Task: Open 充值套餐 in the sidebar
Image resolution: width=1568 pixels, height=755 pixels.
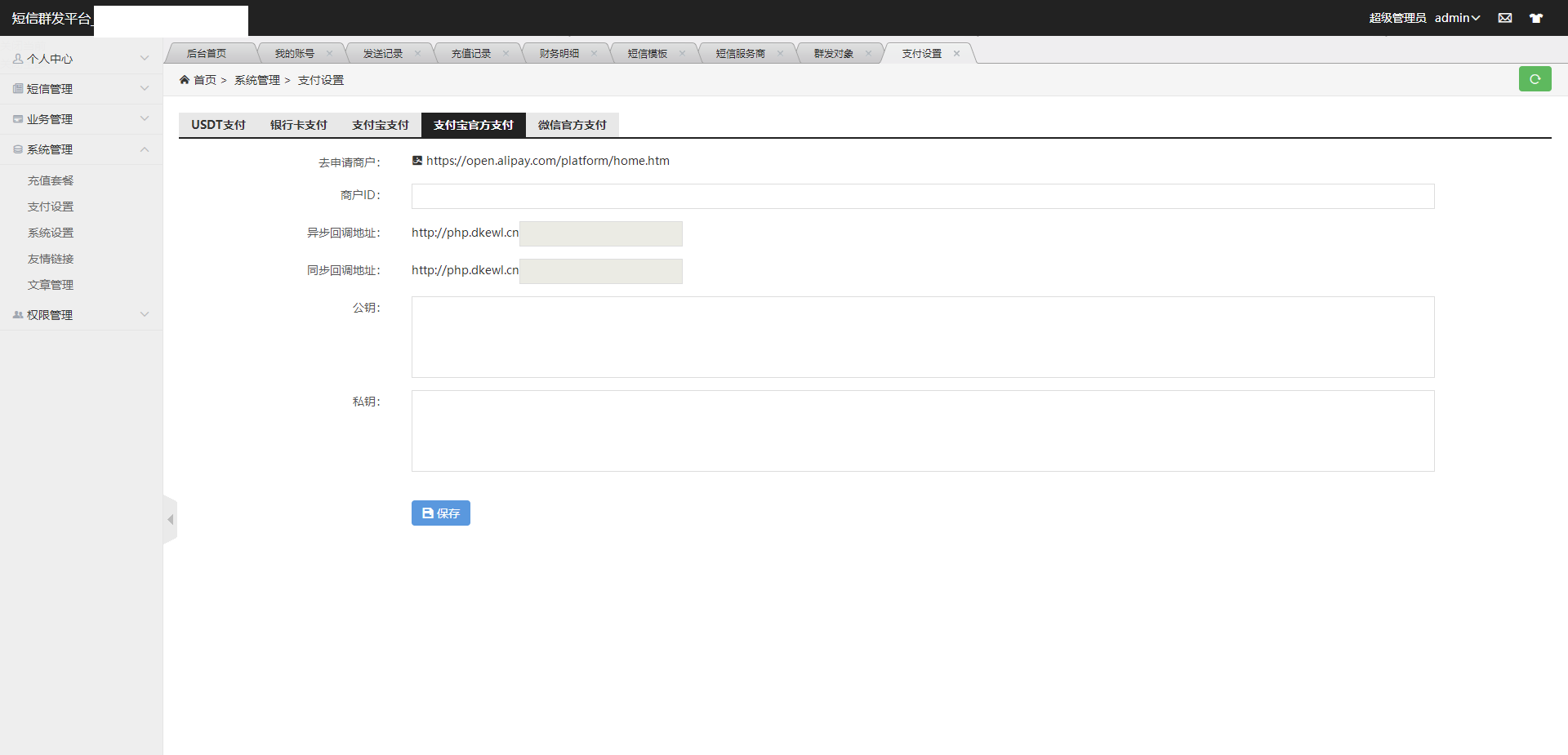Action: pos(51,180)
